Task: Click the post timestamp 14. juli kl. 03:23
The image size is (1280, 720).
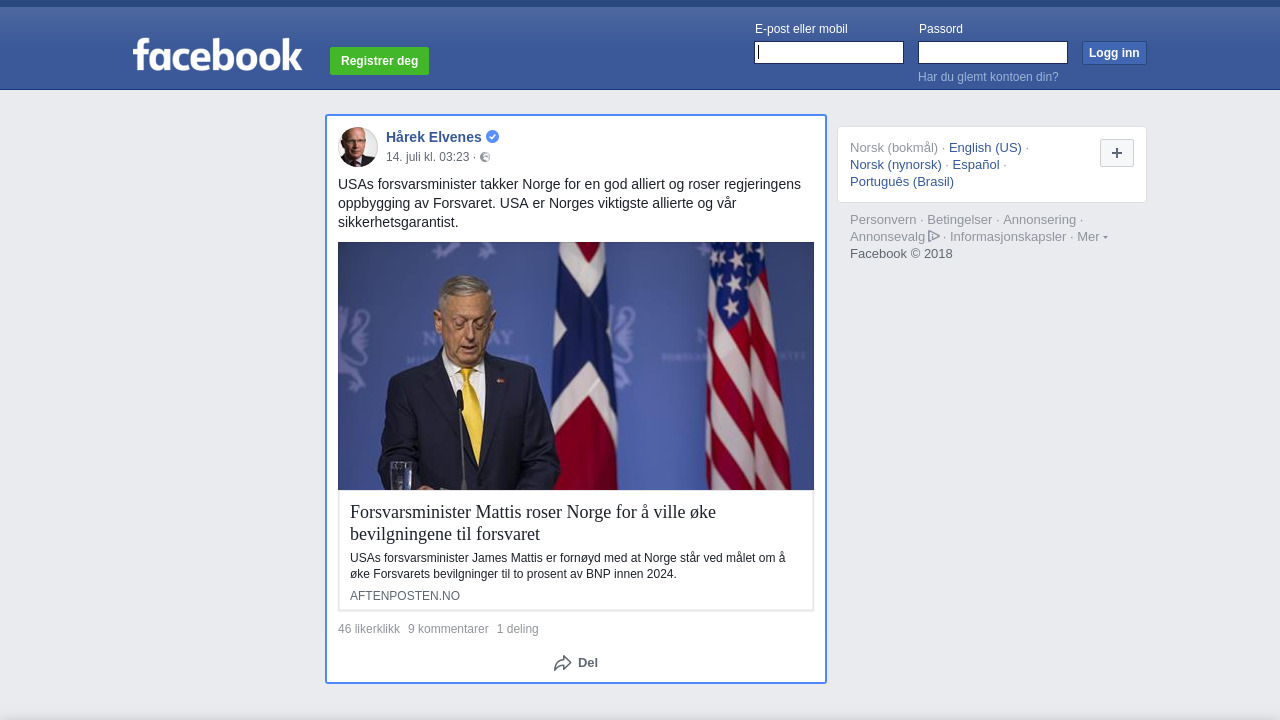Action: point(428,157)
